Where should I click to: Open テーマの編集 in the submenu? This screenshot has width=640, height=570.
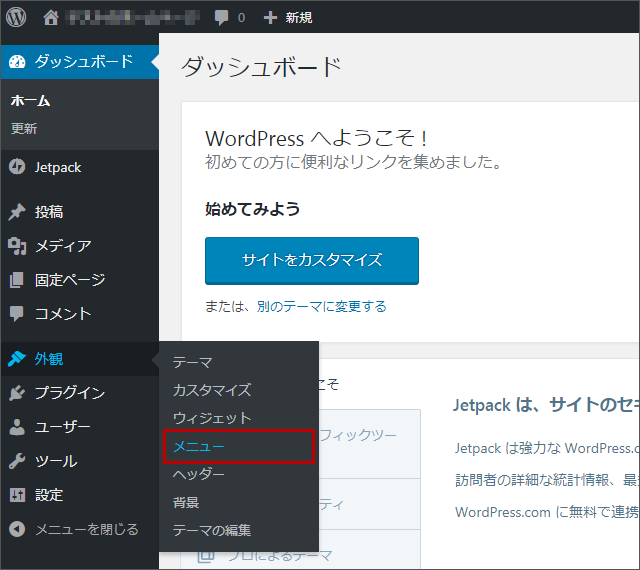coord(212,530)
